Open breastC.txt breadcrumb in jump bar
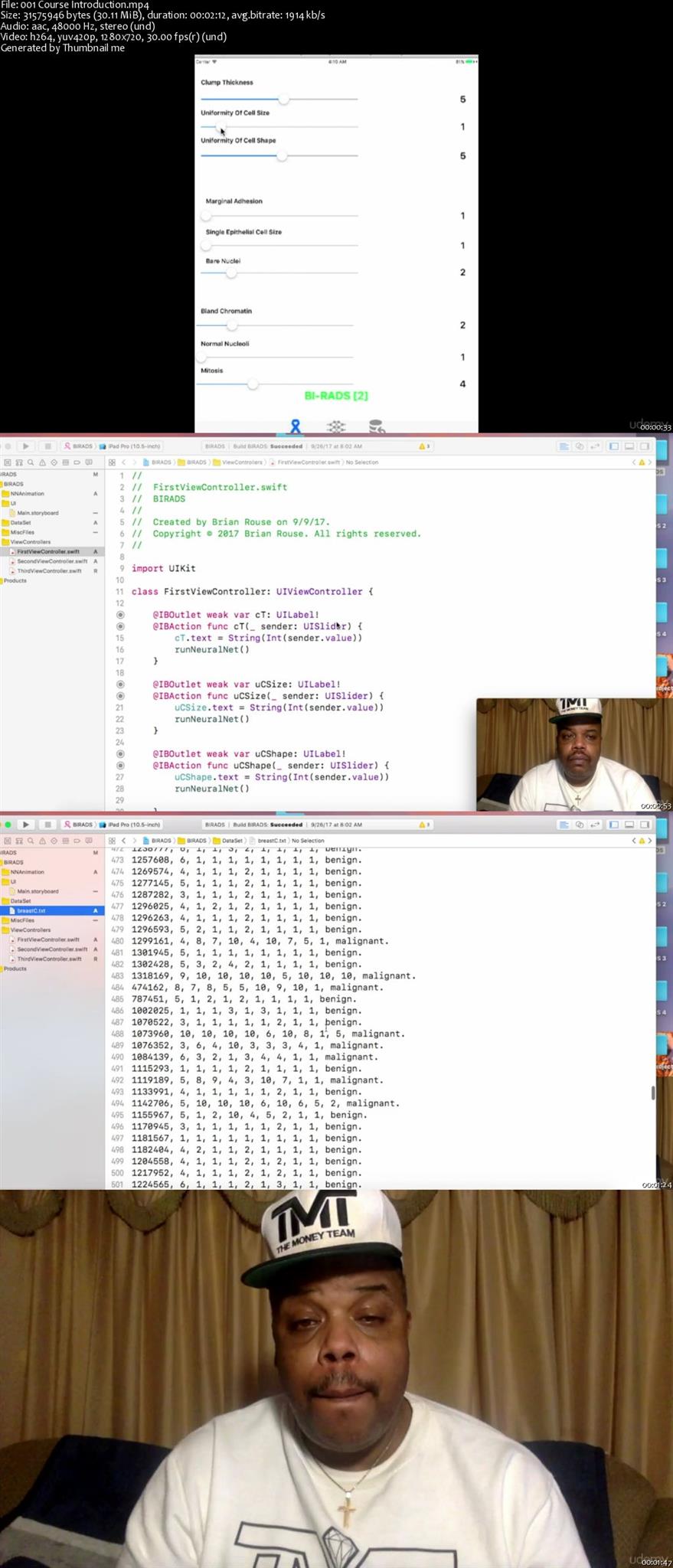Screen dimensions: 673x1568 pyautogui.click(x=269, y=841)
